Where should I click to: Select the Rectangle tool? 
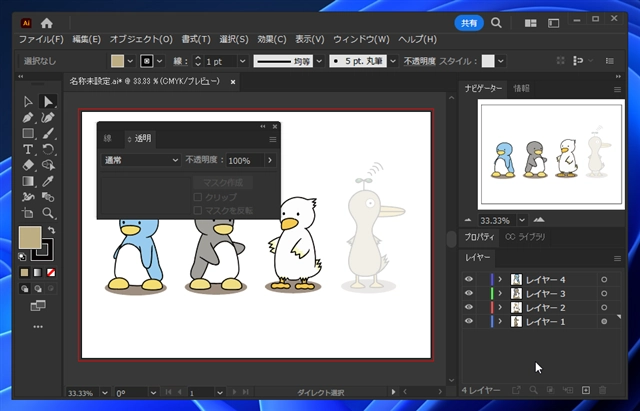point(28,133)
